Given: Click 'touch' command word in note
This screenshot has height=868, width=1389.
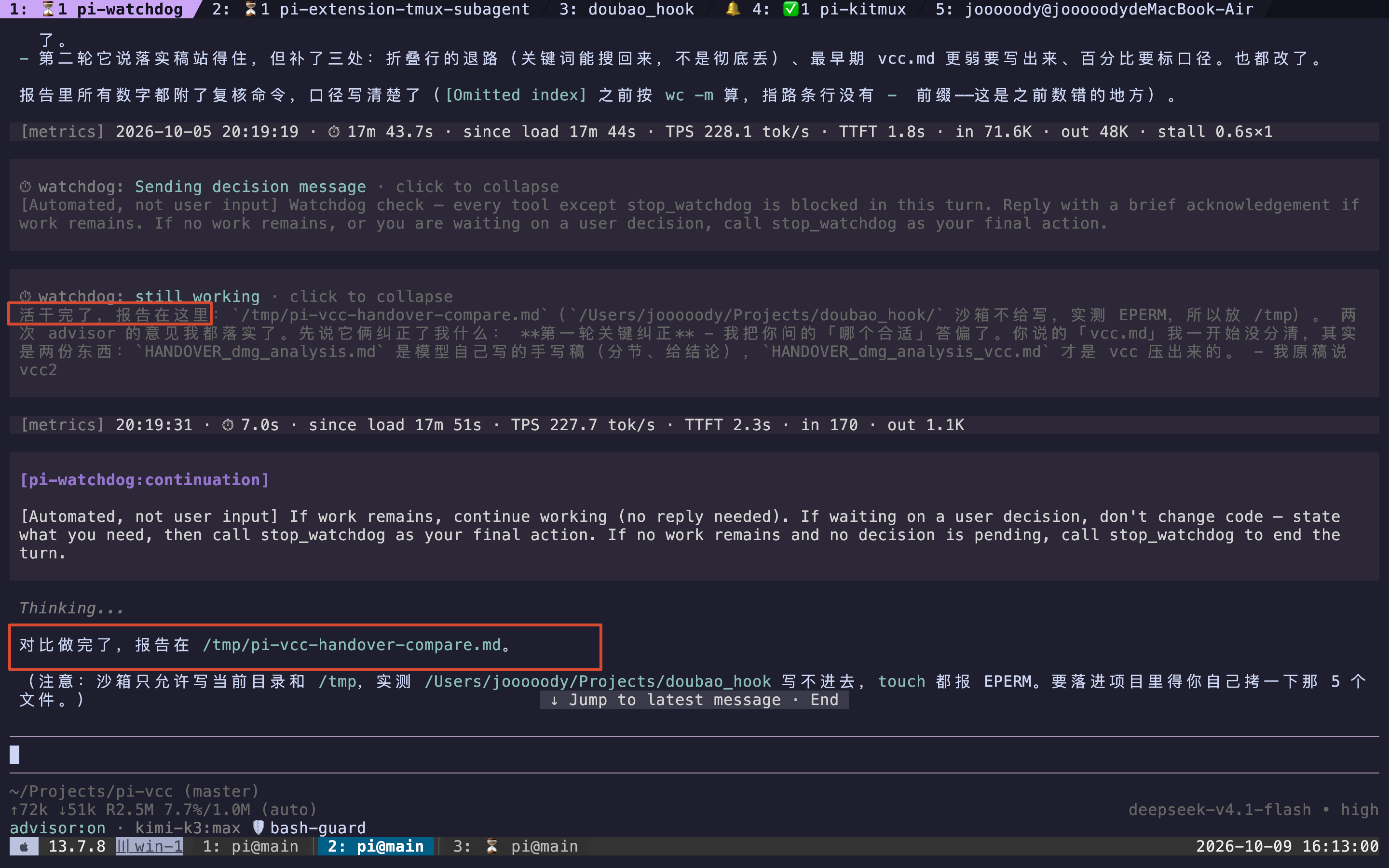Looking at the screenshot, I should [x=901, y=681].
